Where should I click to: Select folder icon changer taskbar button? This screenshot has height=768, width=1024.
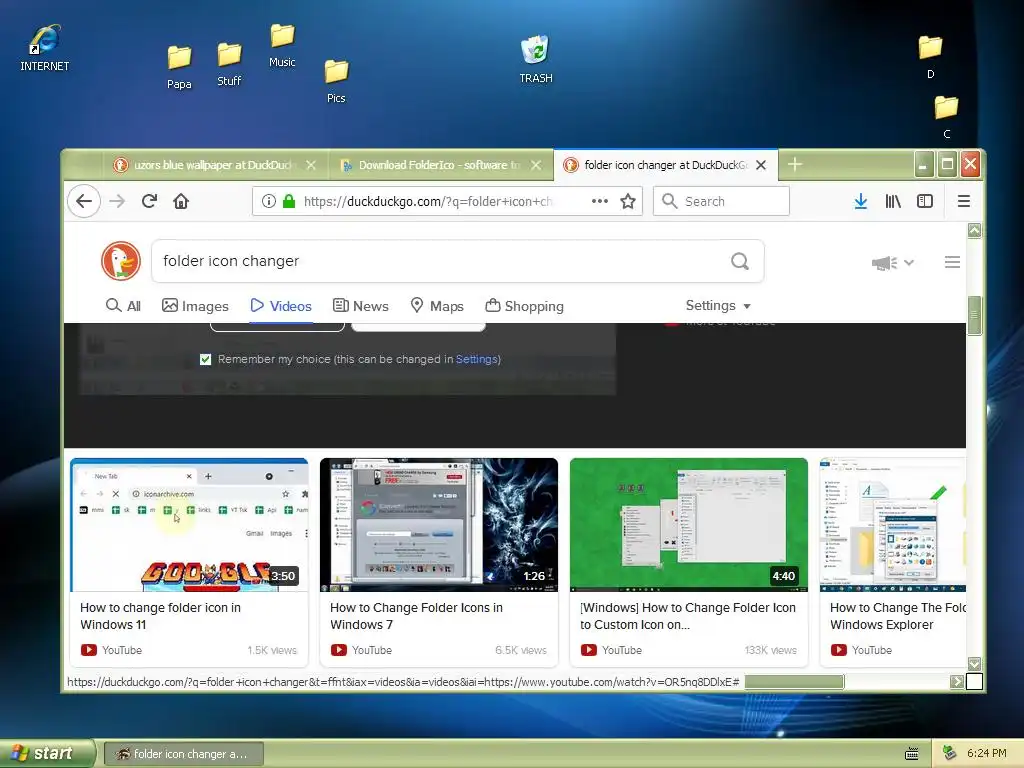184,754
